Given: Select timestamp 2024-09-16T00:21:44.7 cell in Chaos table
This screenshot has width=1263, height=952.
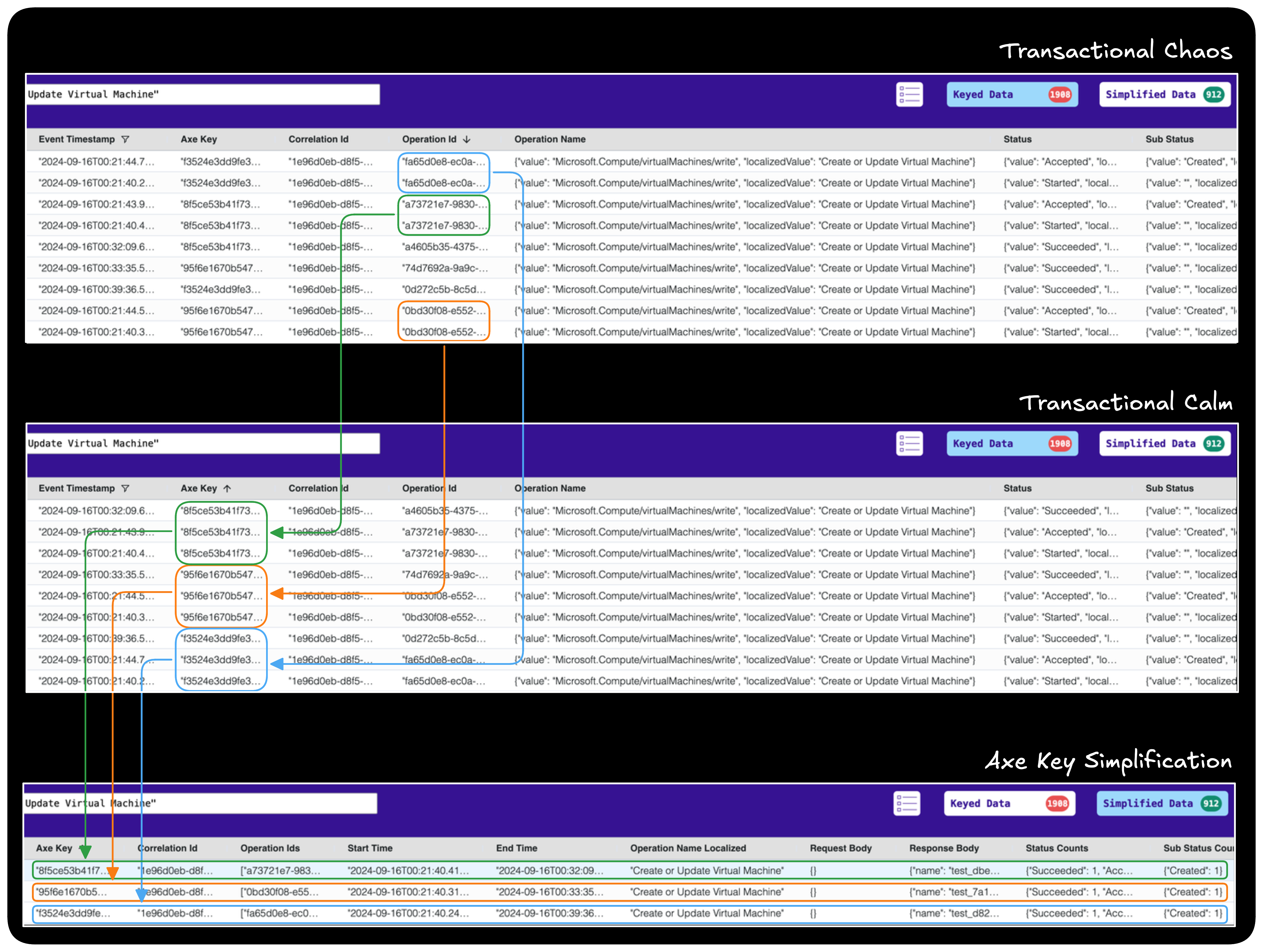Looking at the screenshot, I should click(x=96, y=162).
